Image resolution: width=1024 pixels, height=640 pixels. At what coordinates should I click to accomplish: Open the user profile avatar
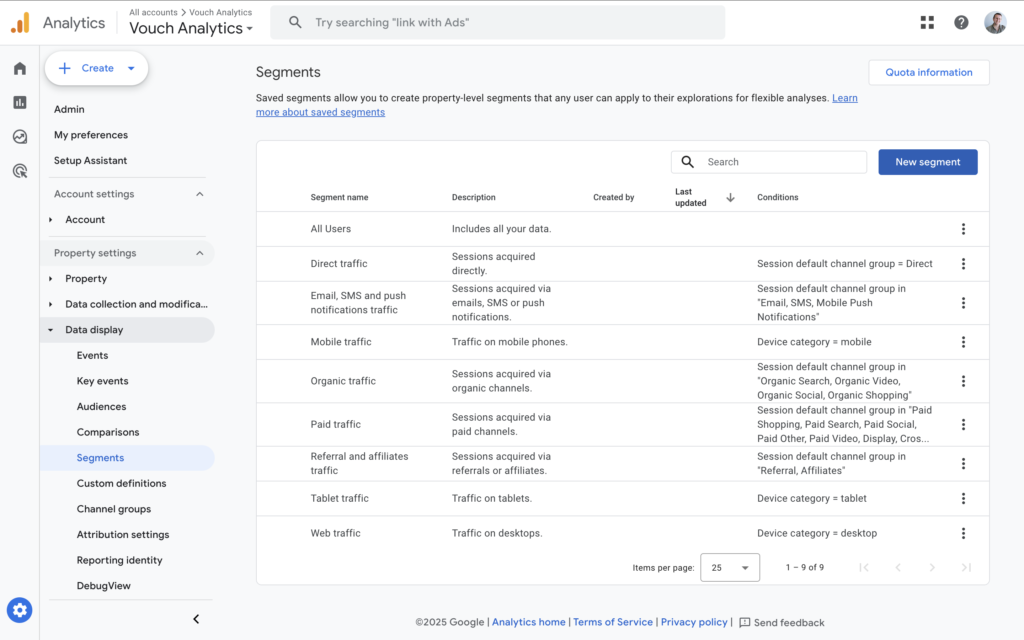click(x=995, y=23)
